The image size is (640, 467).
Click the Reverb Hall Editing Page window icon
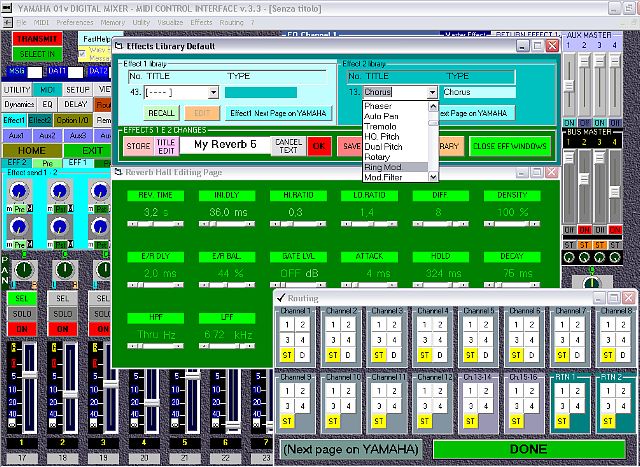(118, 172)
